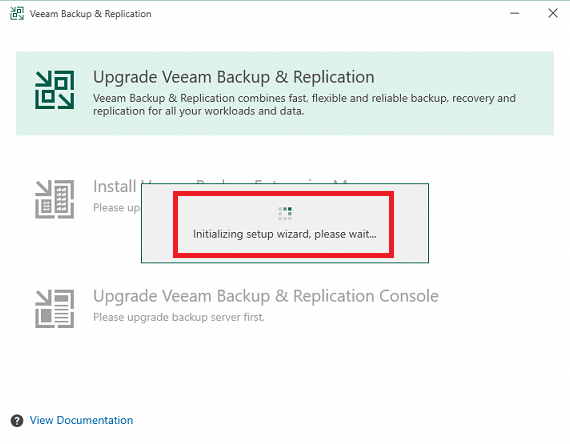Click the 'Initializing setup wizard, please wait...' message

click(x=285, y=234)
